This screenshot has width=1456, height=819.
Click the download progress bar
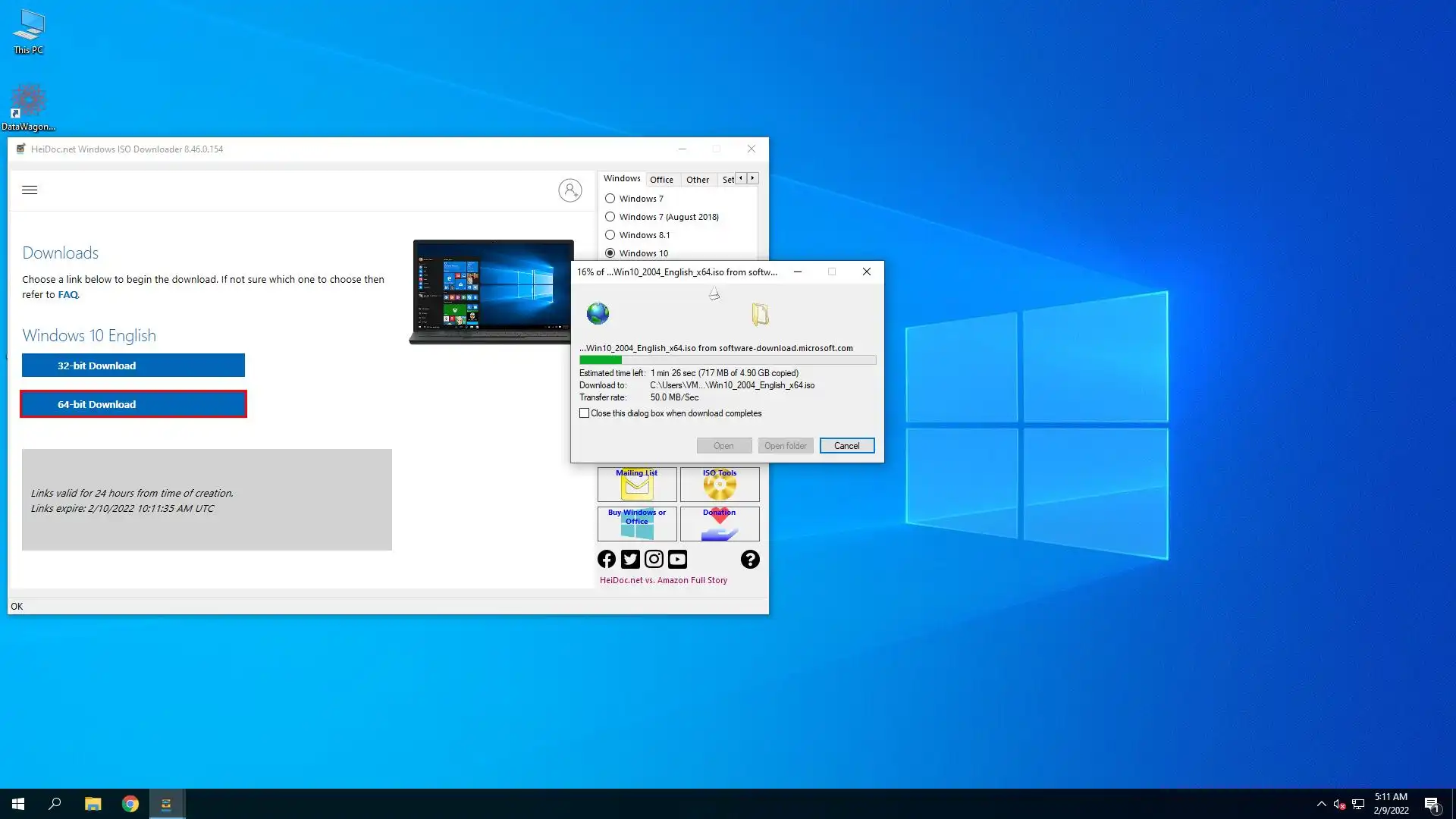click(727, 360)
